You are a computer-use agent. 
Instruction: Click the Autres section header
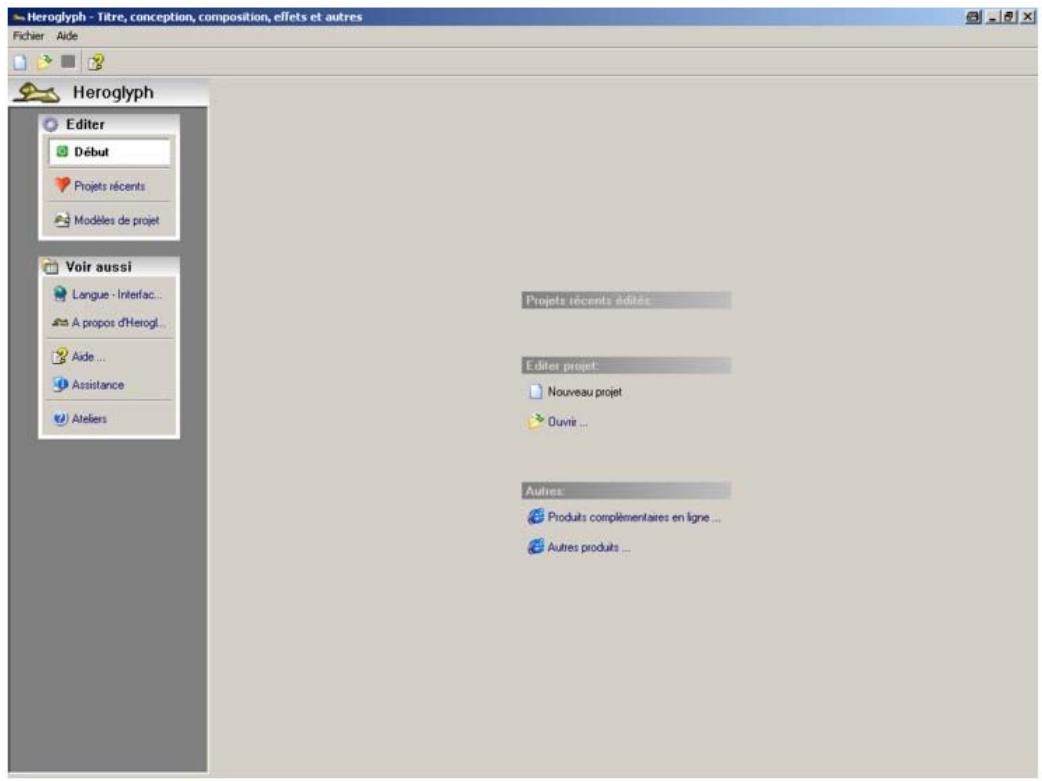point(626,491)
